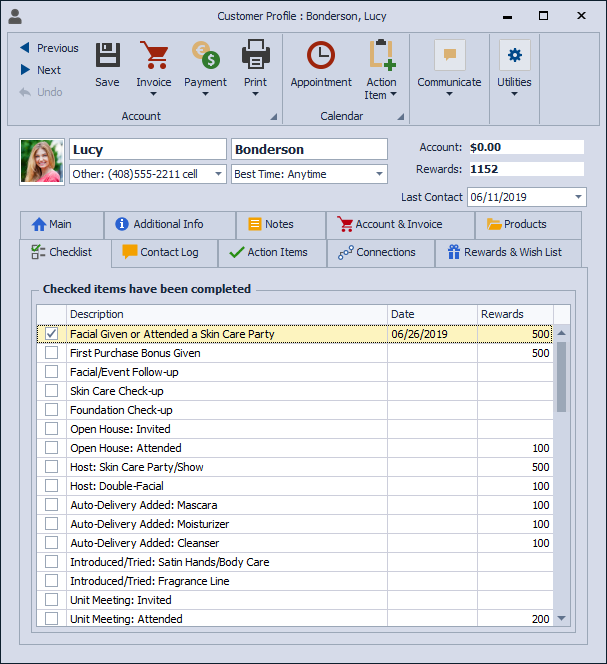Click the Rewards points field
Image resolution: width=607 pixels, height=664 pixels.
click(527, 169)
